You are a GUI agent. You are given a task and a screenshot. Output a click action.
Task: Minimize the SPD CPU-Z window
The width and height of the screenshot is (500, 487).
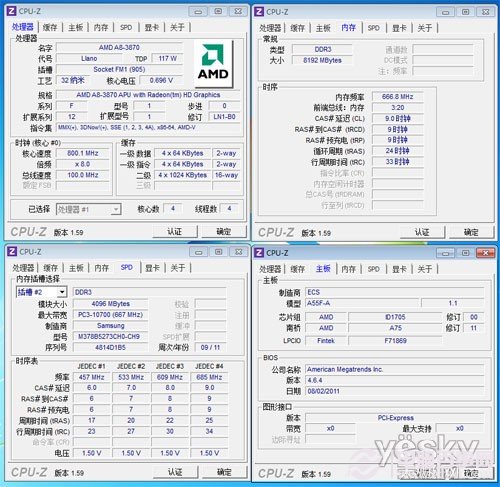click(199, 252)
